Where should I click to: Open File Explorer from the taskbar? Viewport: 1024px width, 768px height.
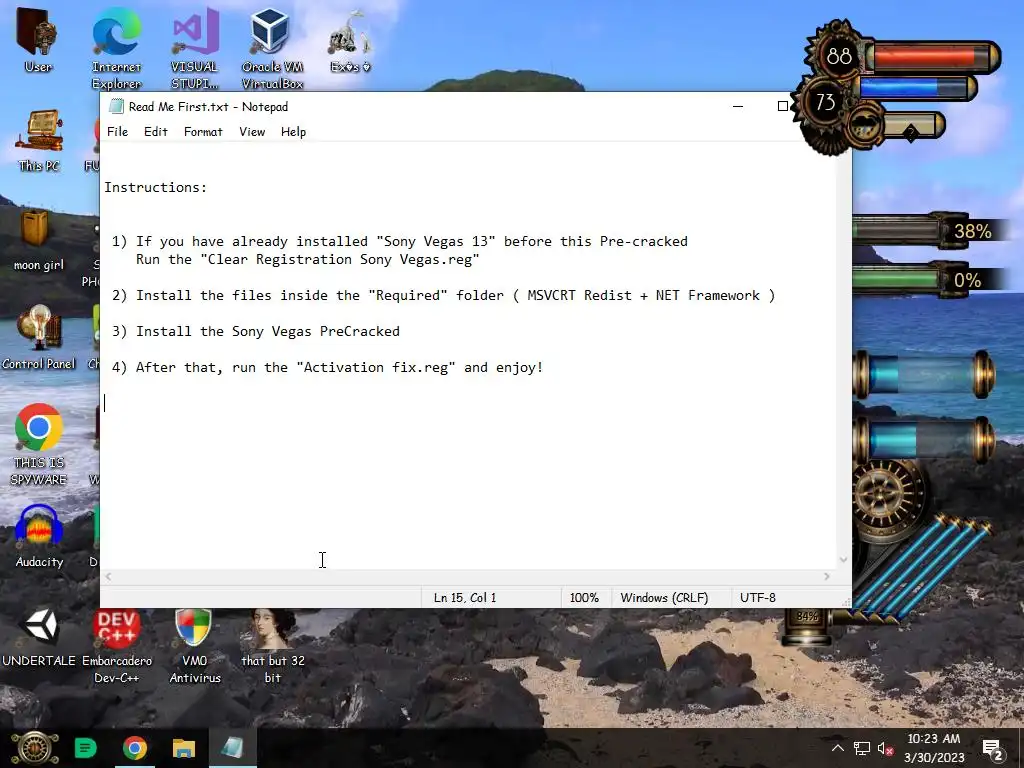pos(184,748)
